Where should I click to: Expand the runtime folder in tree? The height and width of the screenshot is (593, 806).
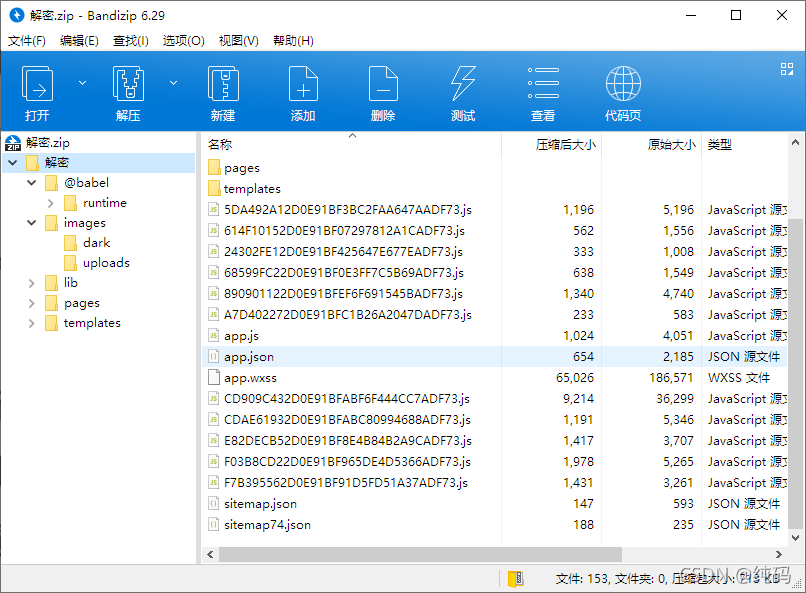(x=50, y=203)
